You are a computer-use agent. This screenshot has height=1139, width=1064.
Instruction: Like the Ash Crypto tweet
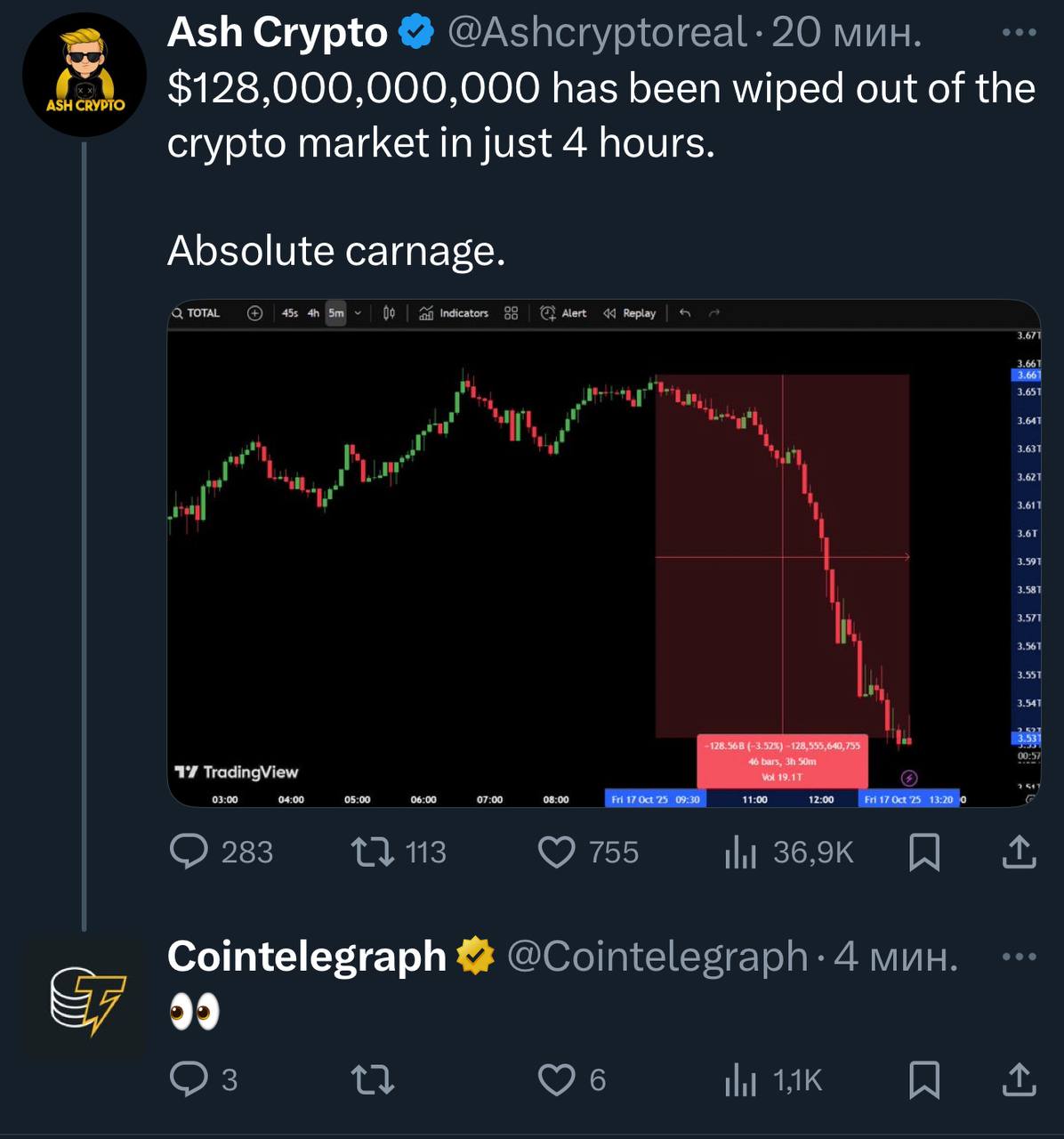pos(557,852)
